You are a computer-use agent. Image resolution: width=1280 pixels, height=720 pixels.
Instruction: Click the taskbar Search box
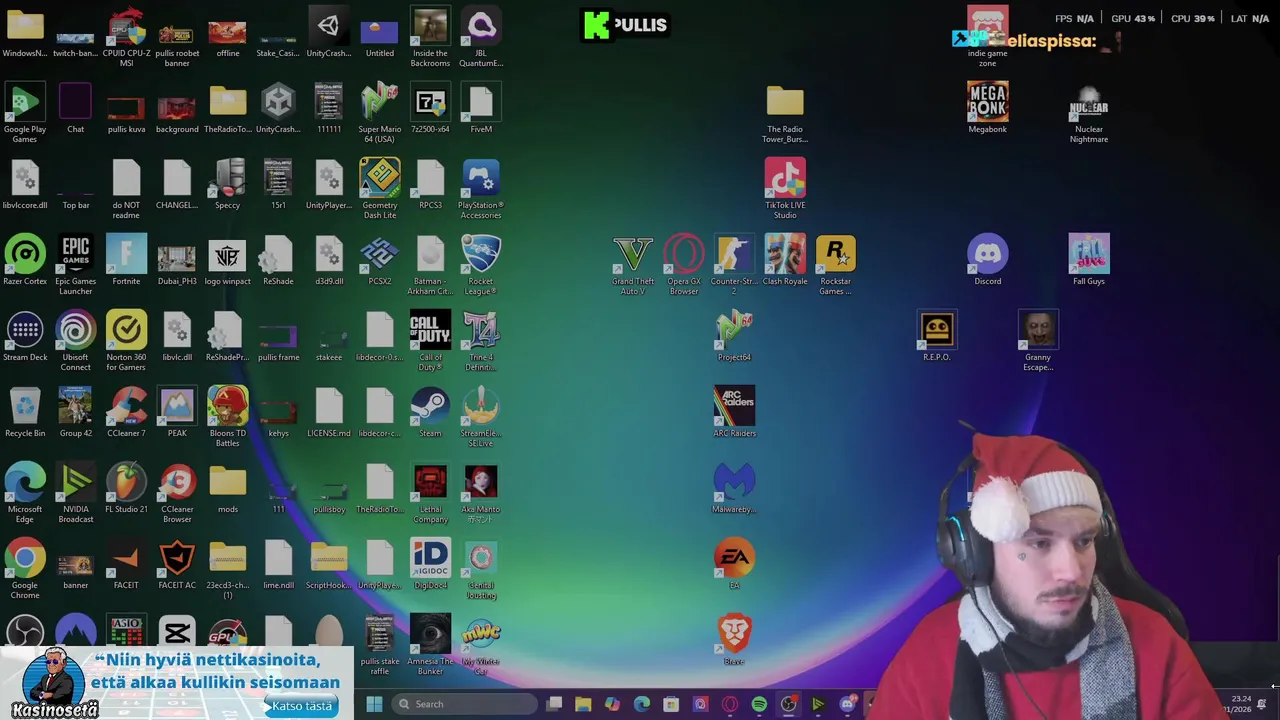(464, 704)
